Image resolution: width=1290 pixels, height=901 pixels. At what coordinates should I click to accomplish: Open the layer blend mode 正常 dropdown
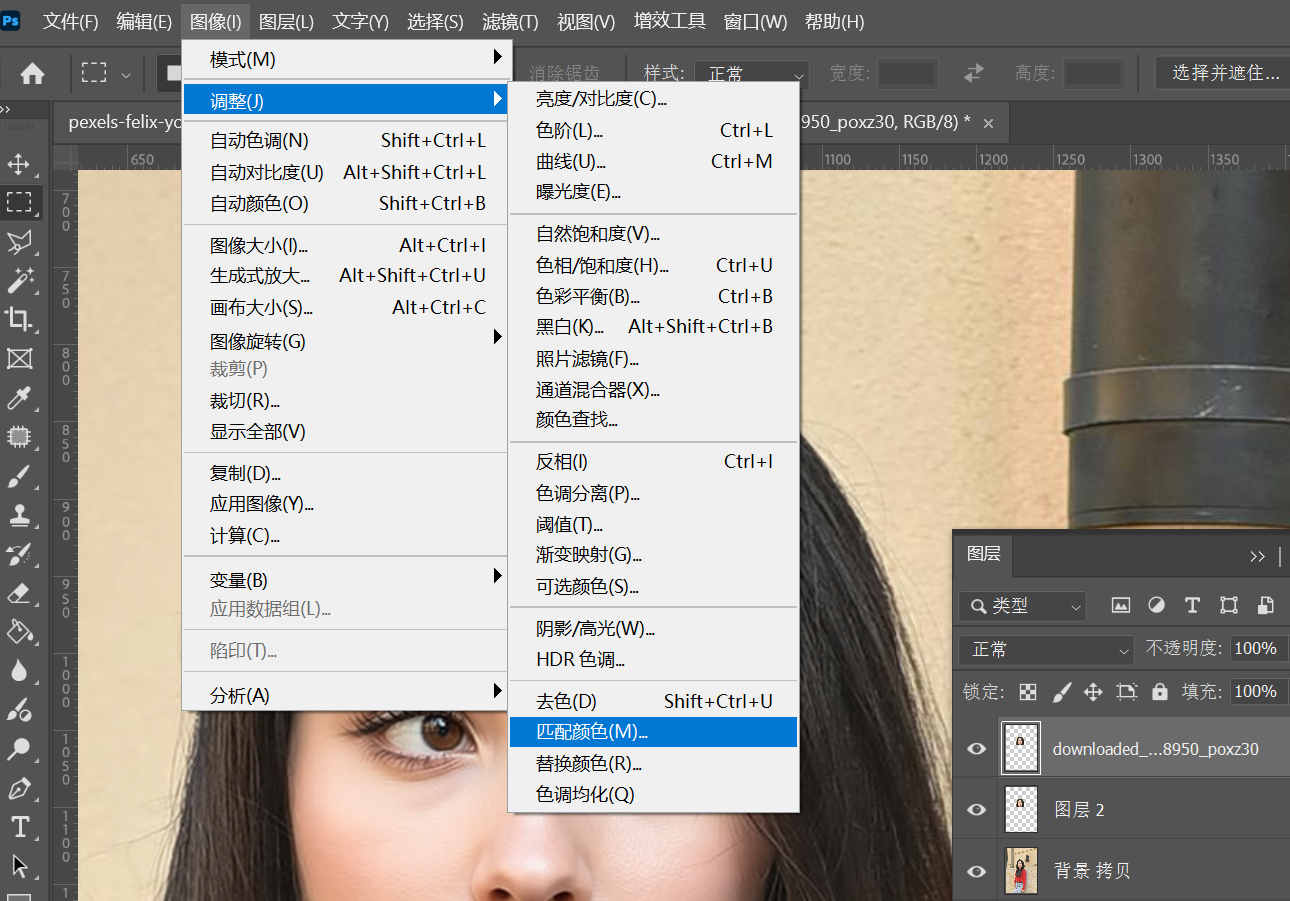tap(1045, 650)
